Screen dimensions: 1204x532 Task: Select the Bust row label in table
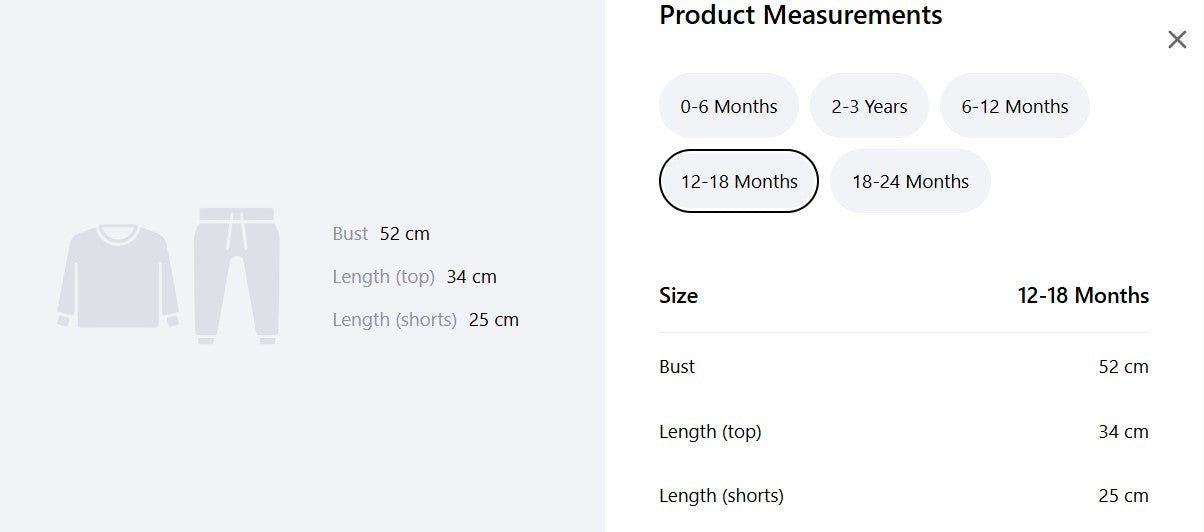tap(677, 367)
